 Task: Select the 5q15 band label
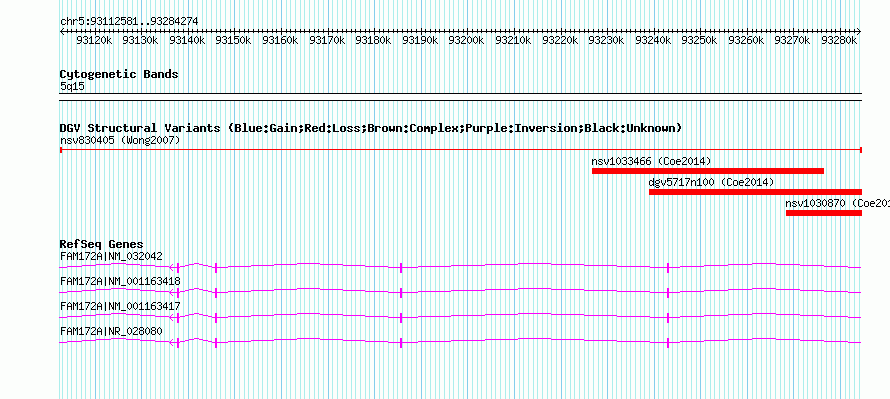tap(72, 86)
